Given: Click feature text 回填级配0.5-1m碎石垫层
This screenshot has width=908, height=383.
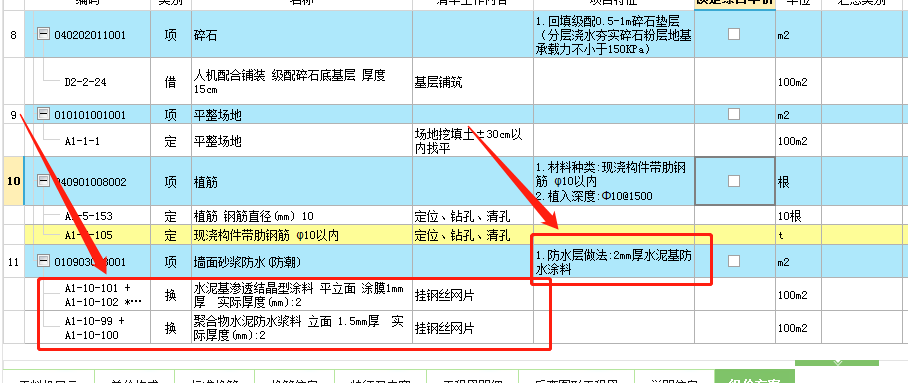Looking at the screenshot, I should coord(613,35).
